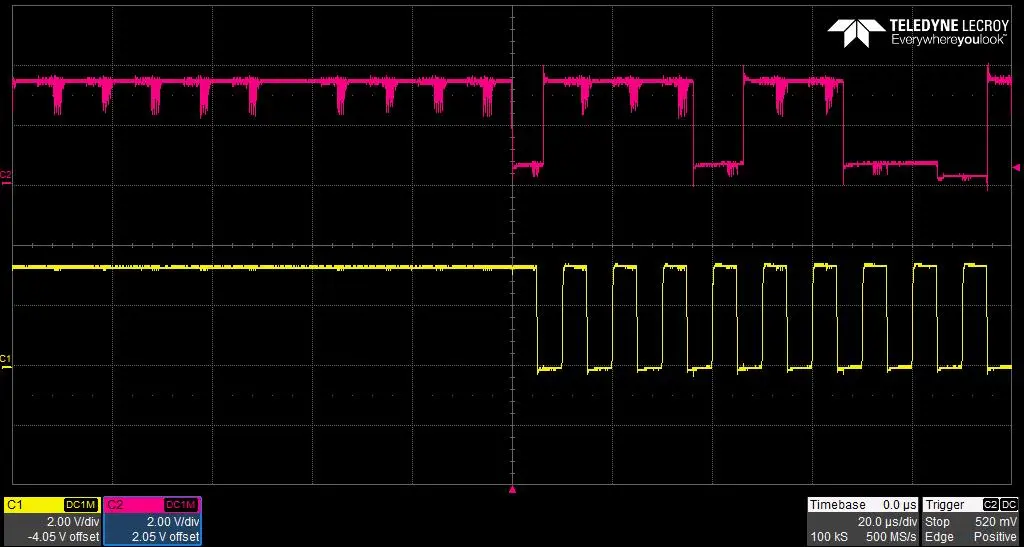Click the DC1M coupling badge on C2
1024x547 pixels.
coord(181,505)
